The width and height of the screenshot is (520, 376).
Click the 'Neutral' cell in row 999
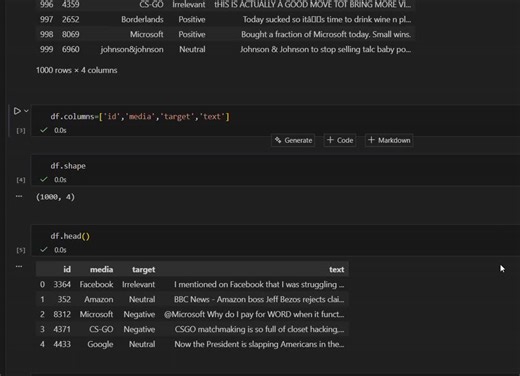(192, 49)
